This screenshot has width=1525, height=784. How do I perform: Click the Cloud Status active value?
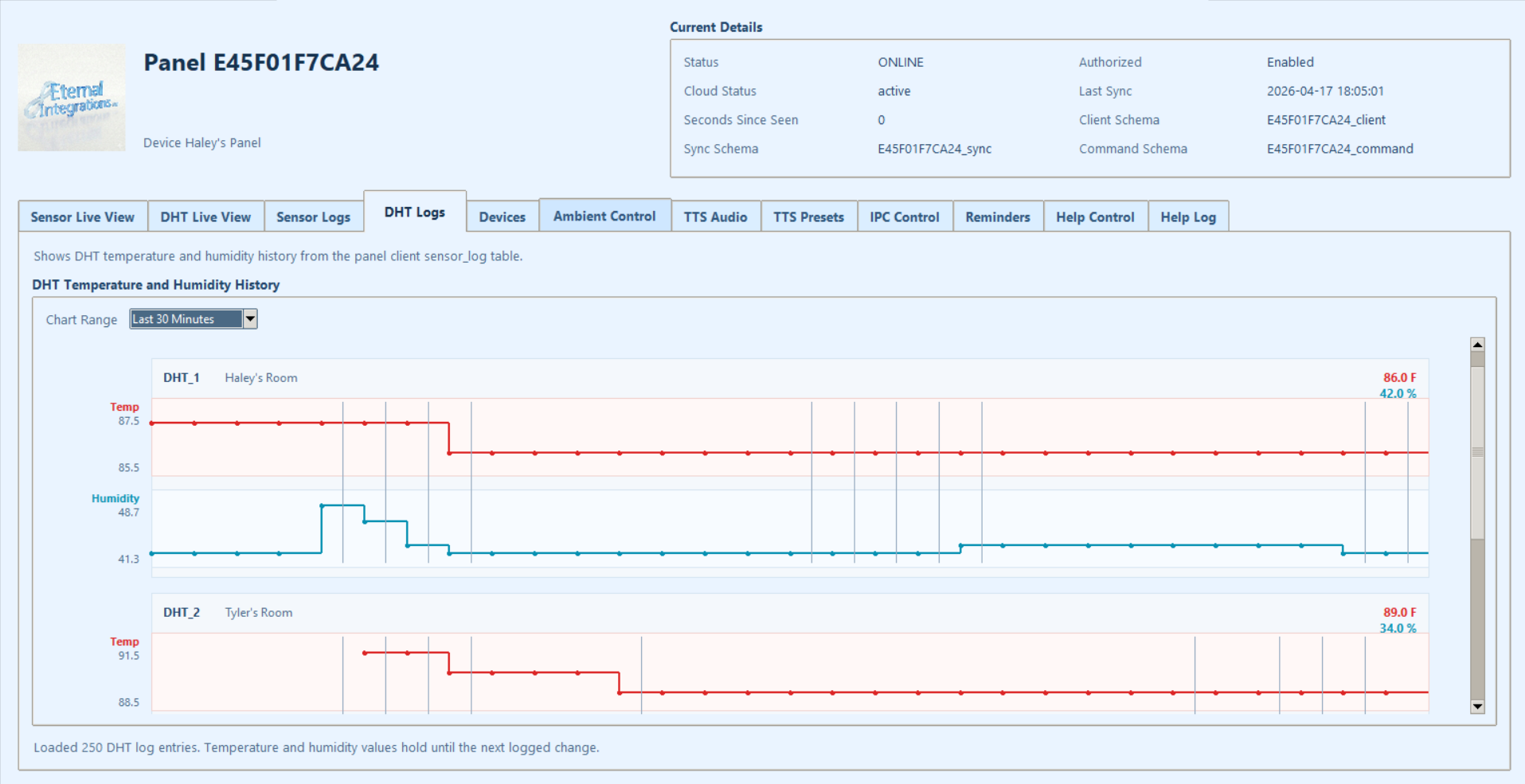click(x=894, y=91)
